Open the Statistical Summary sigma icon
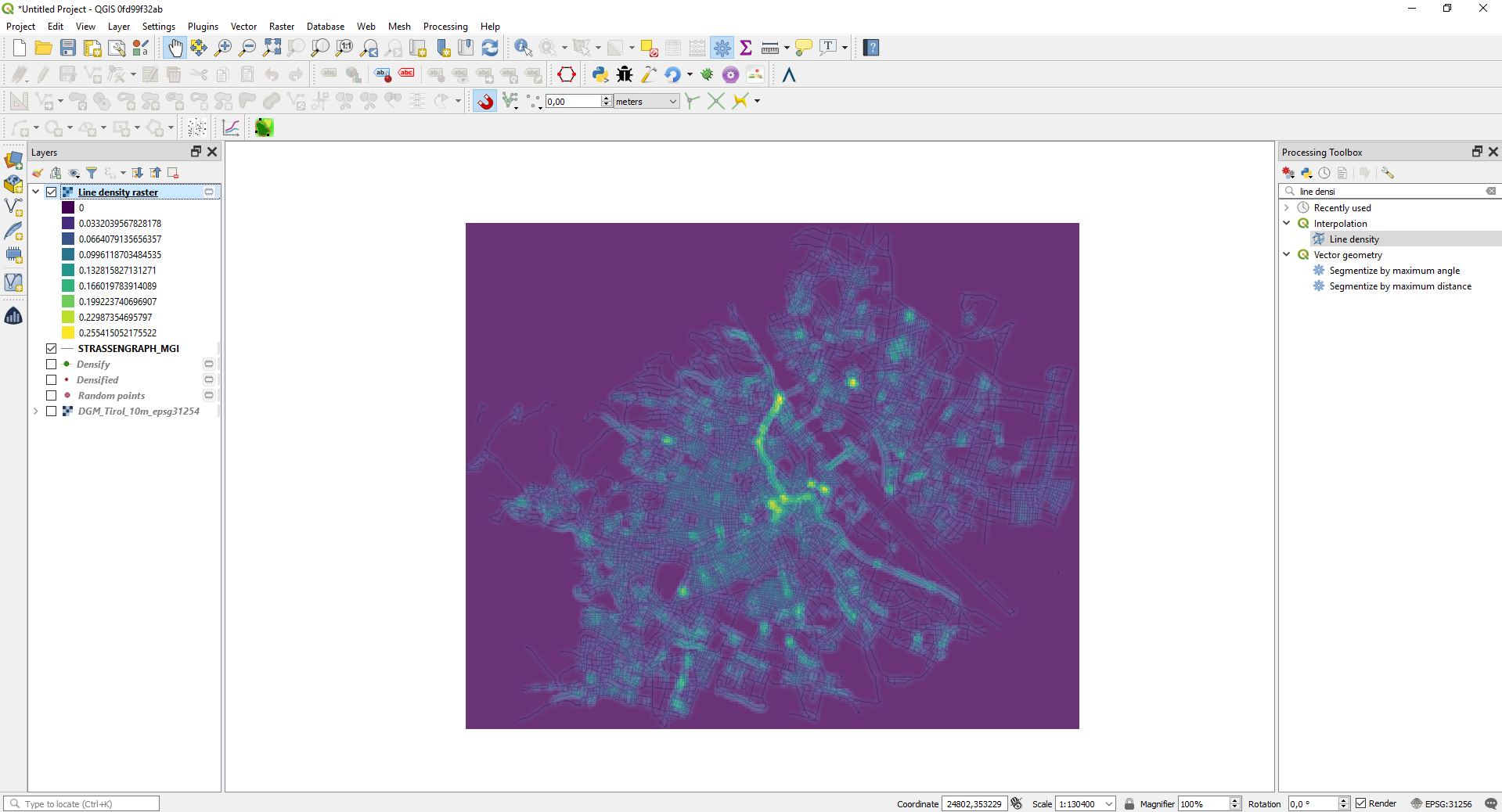The height and width of the screenshot is (812, 1502). (746, 49)
